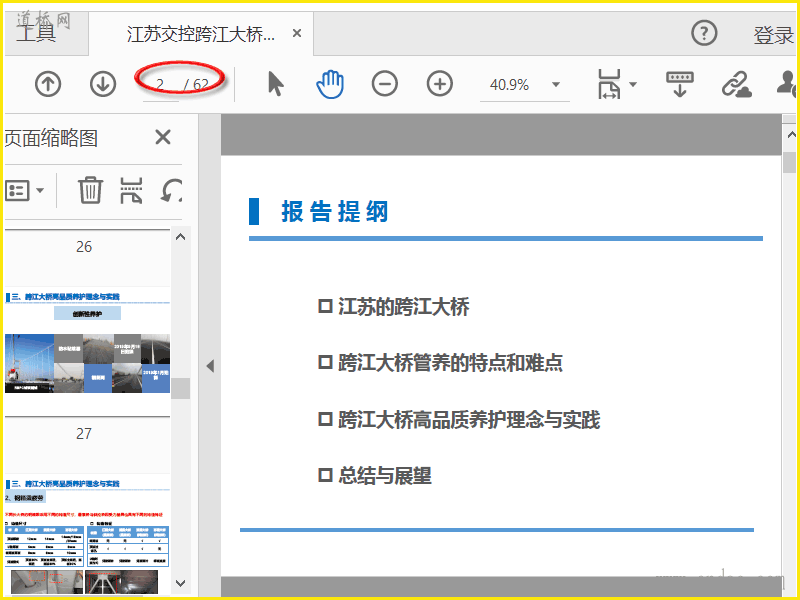This screenshot has width=800, height=600.
Task: Click the thumbnail panel scrollbar handle
Action: tap(181, 388)
